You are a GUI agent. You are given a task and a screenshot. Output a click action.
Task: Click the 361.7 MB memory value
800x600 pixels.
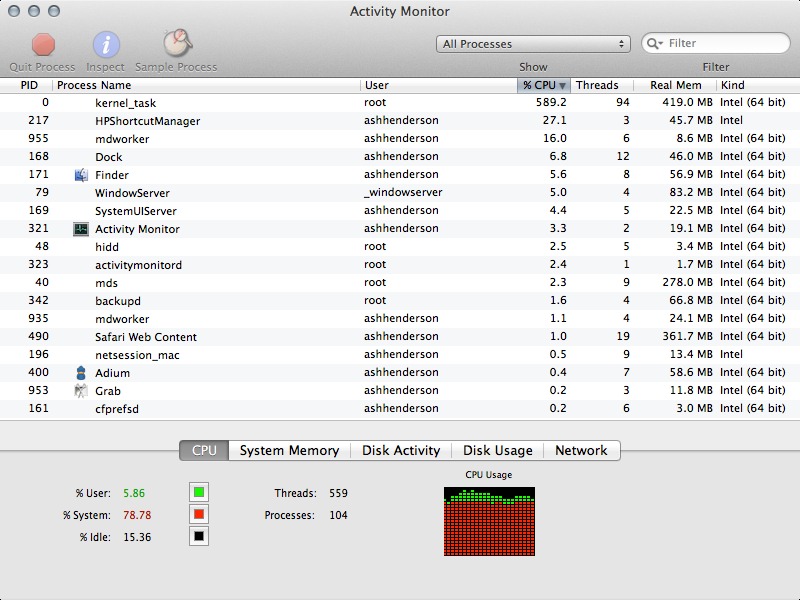click(687, 337)
